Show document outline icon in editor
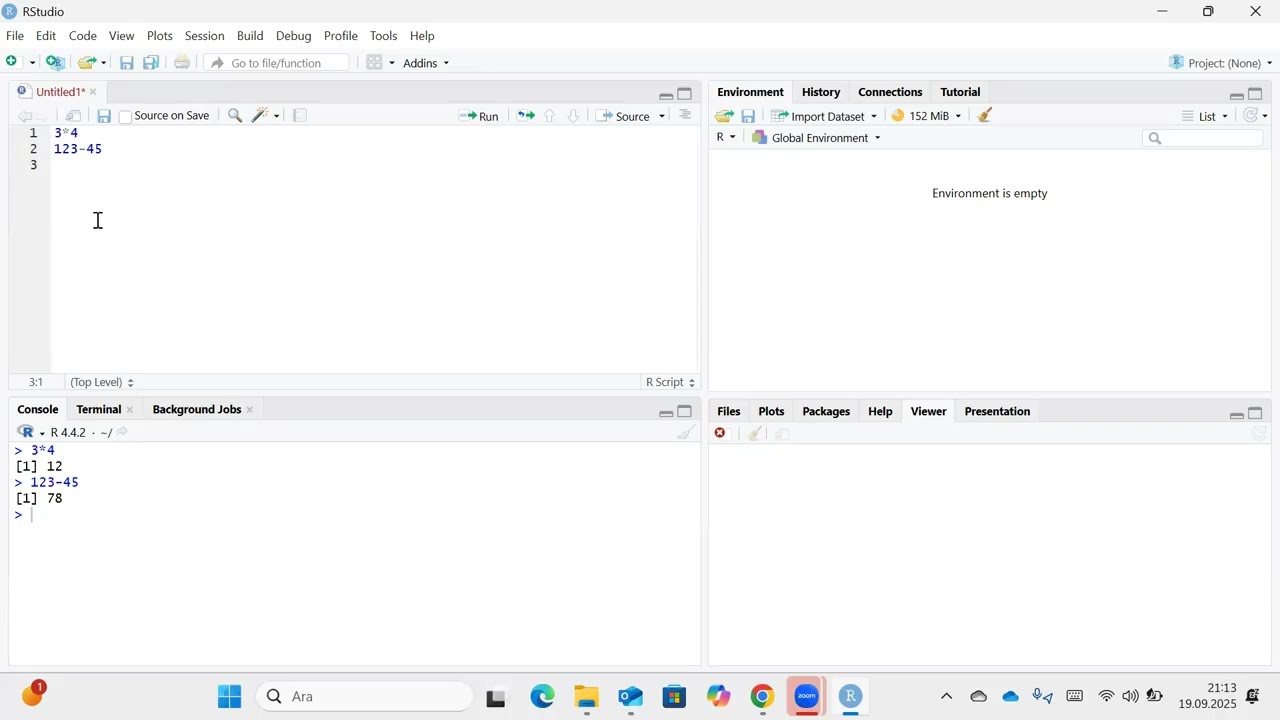Image resolution: width=1280 pixels, height=720 pixels. coord(685,115)
